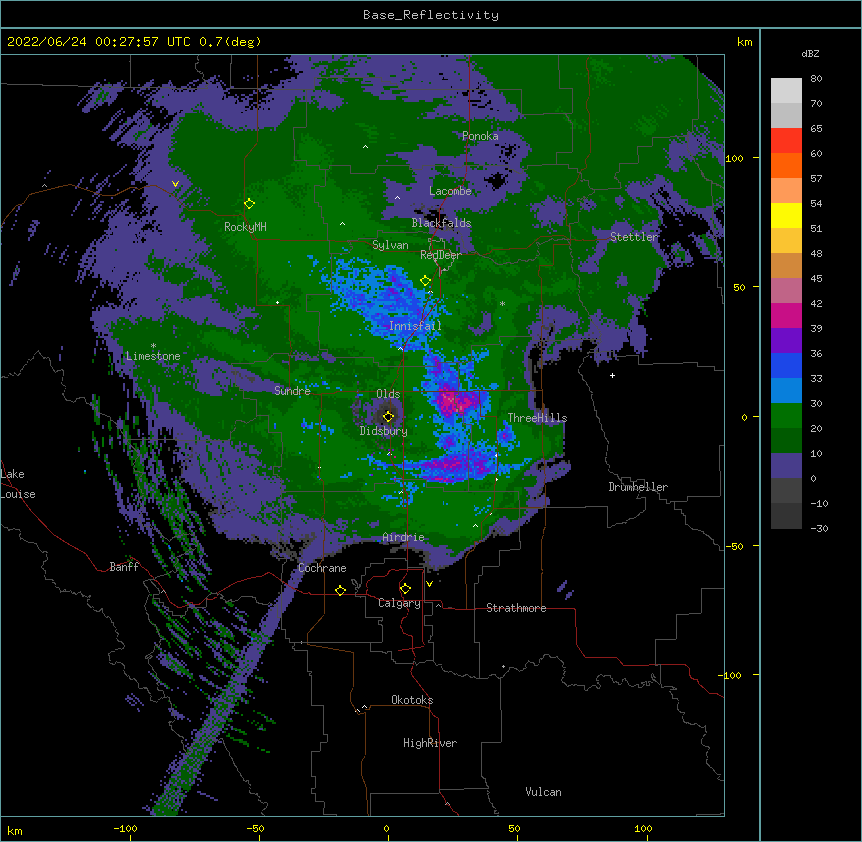The width and height of the screenshot is (862, 842).
Task: Click the 80 value on the dBZ legend
Action: pyautogui.click(x=816, y=79)
